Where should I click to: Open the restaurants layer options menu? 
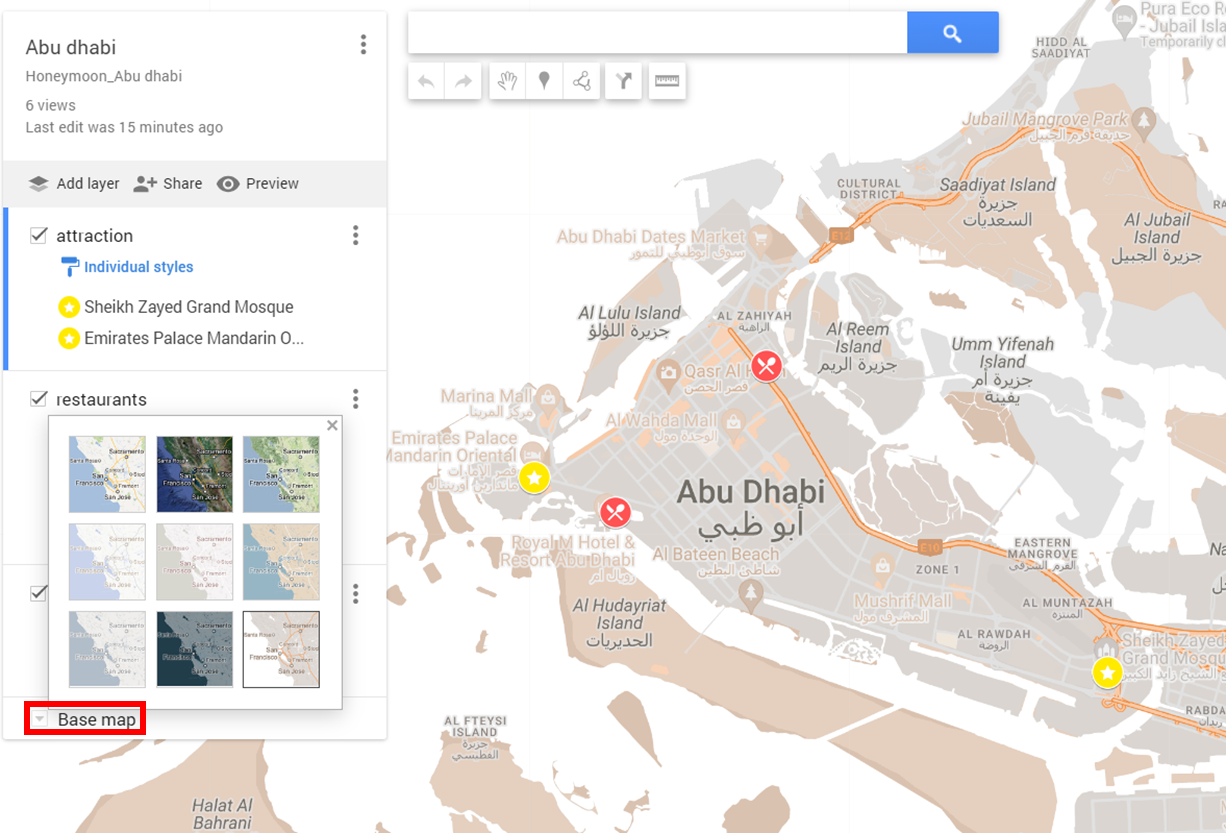click(x=355, y=400)
